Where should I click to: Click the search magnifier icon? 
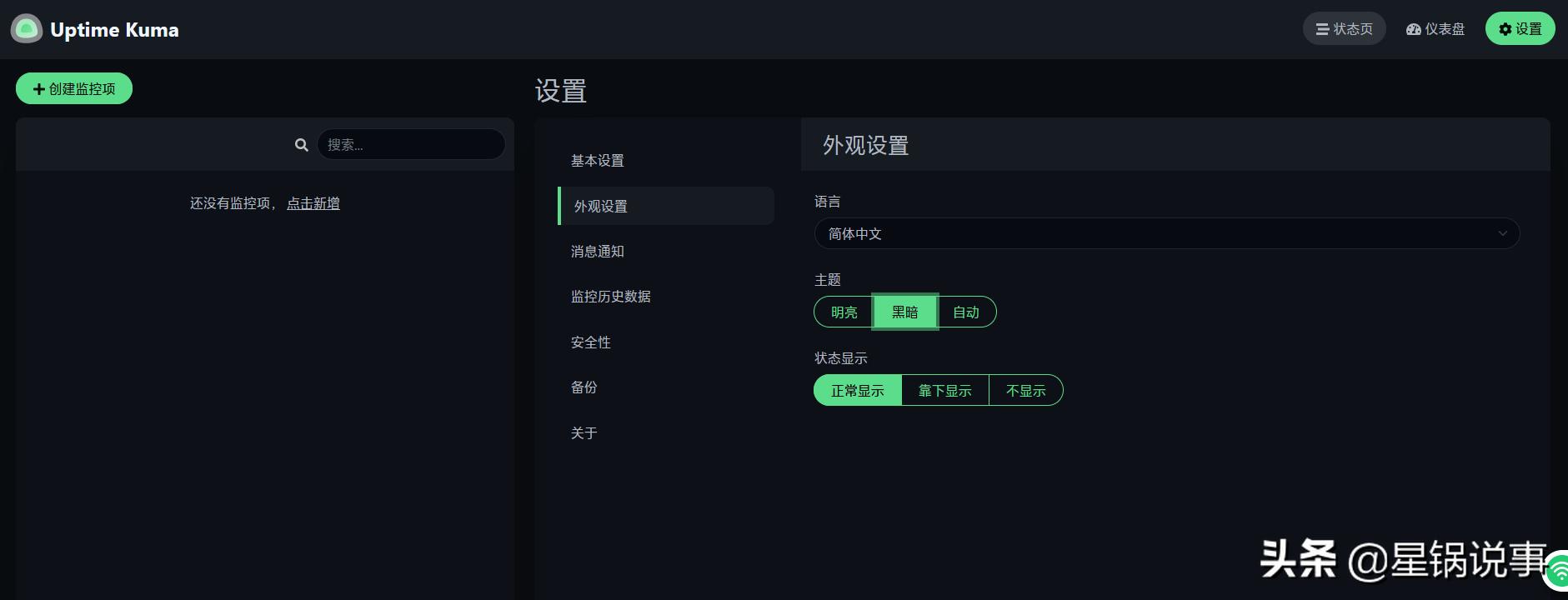coord(301,144)
